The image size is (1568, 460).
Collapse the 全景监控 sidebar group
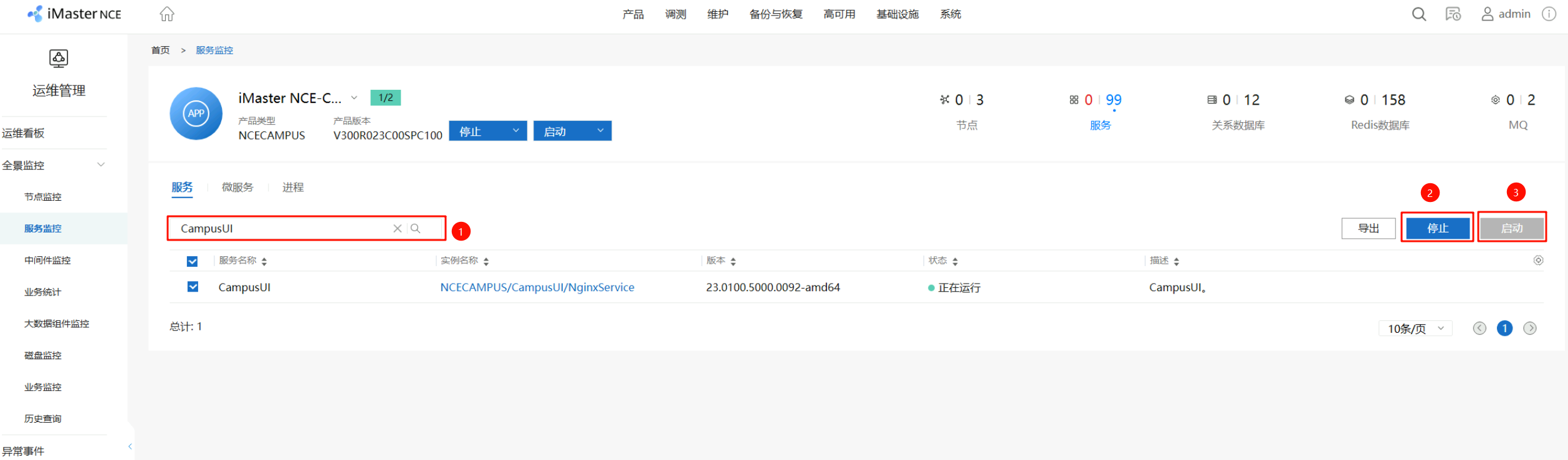(101, 165)
